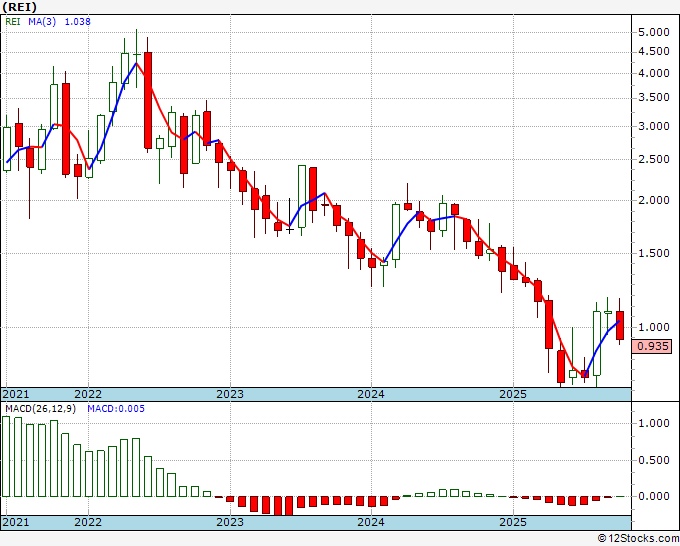Click the 2023 marker on price timeline

(x=230, y=394)
